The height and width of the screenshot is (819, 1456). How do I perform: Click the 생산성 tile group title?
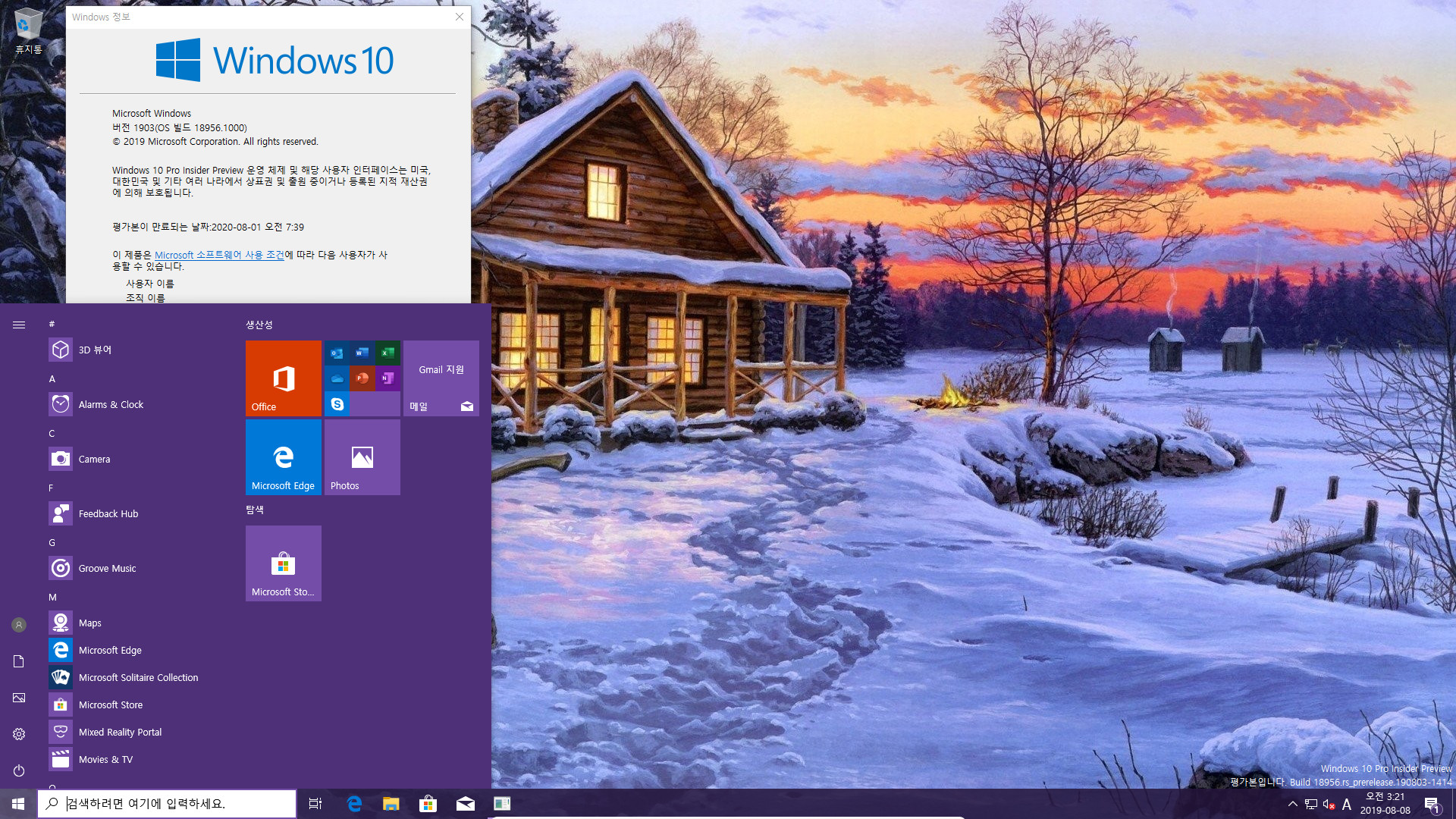[259, 325]
